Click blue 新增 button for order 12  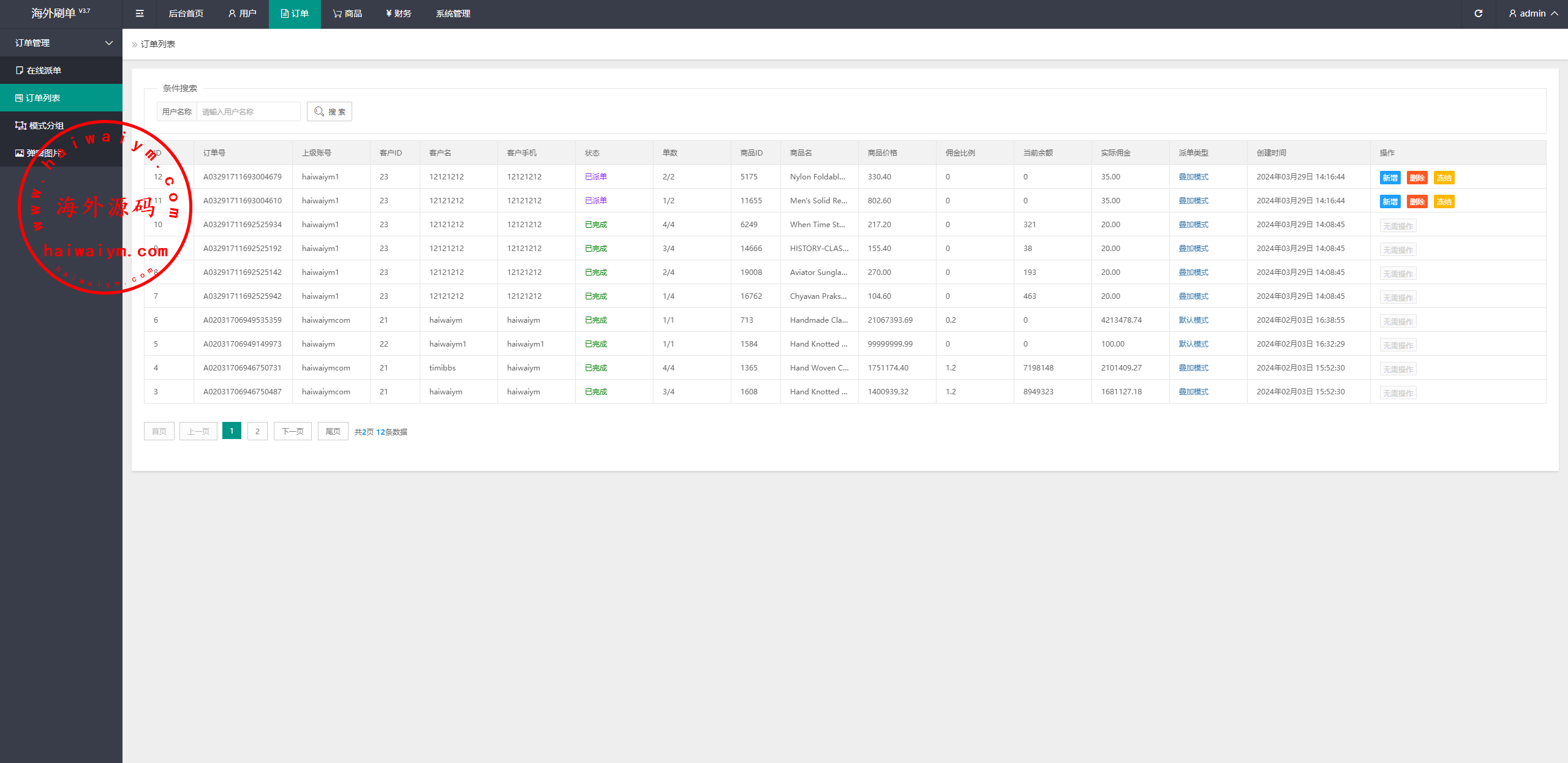(1390, 178)
